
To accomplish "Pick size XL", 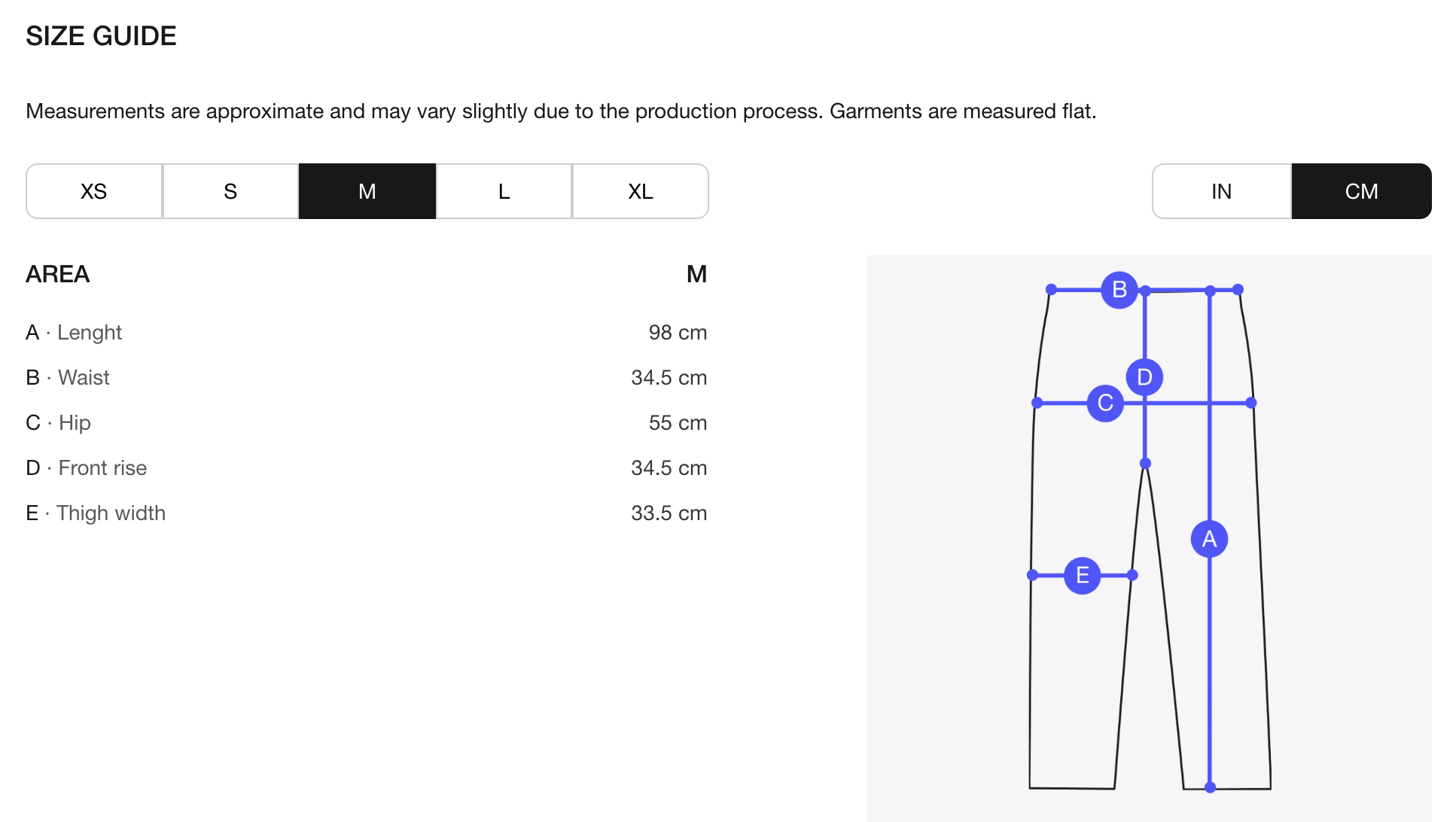I will pos(641,191).
